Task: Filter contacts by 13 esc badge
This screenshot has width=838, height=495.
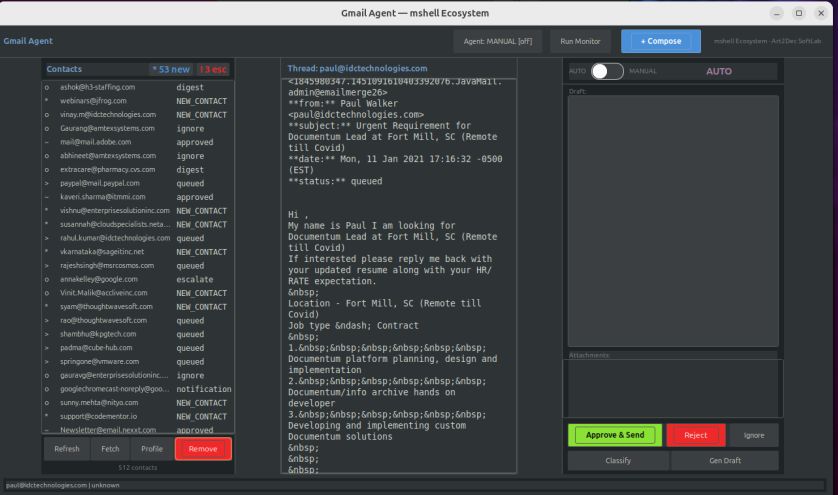Action: [x=213, y=69]
